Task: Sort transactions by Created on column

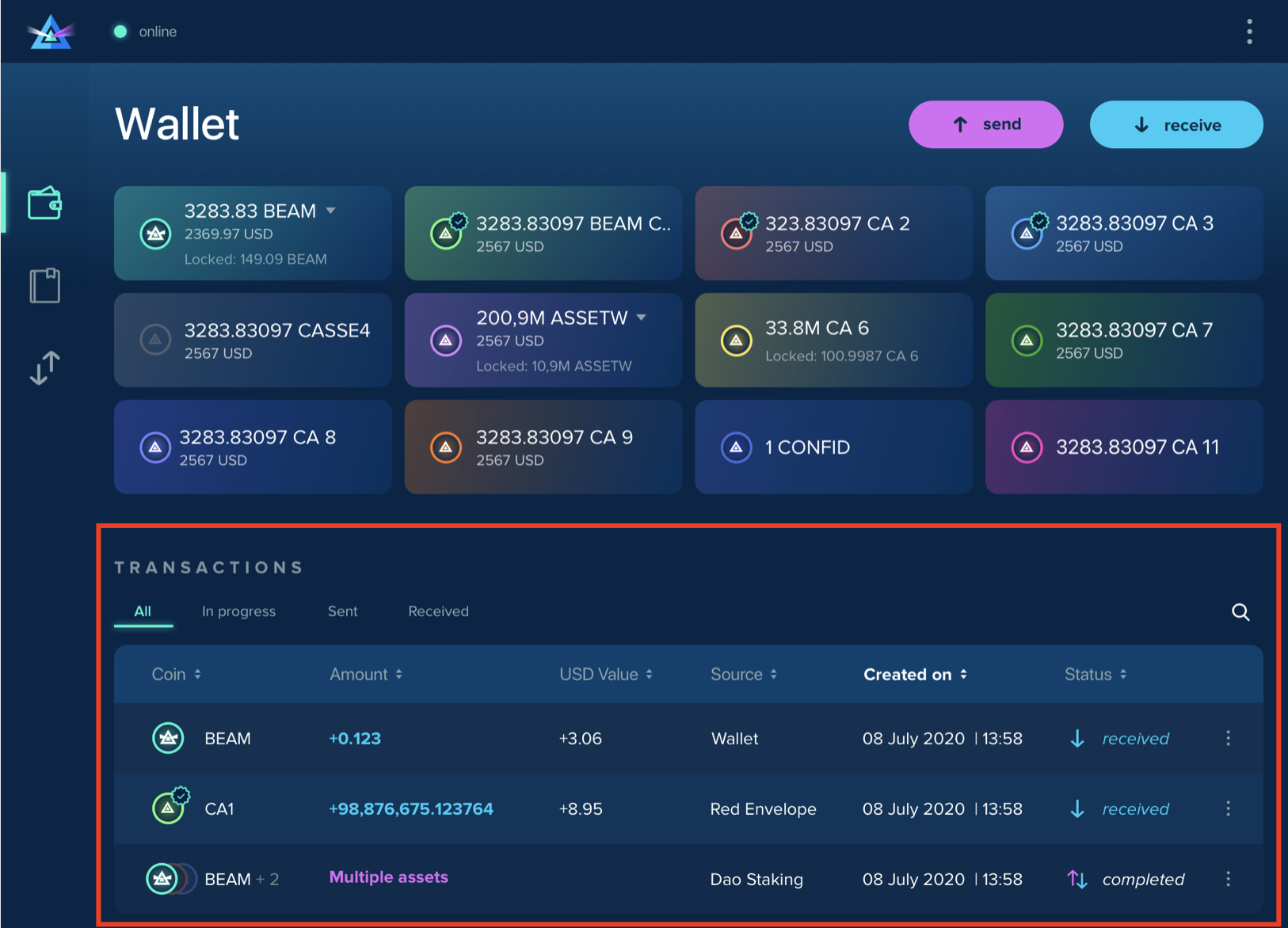Action: tap(915, 674)
